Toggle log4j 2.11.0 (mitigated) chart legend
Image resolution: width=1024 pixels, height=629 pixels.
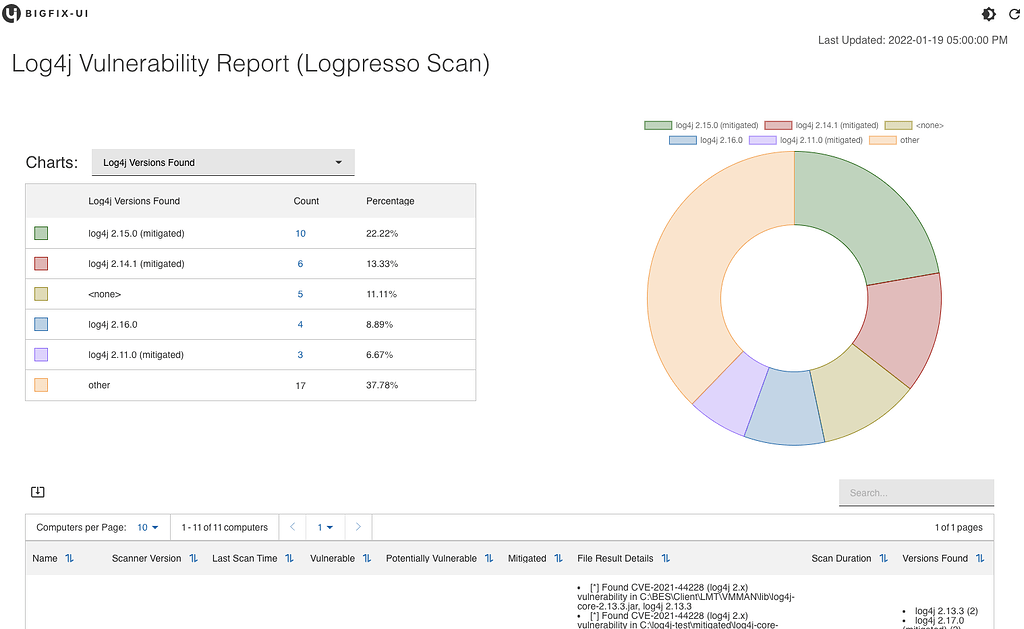pyautogui.click(x=806, y=140)
